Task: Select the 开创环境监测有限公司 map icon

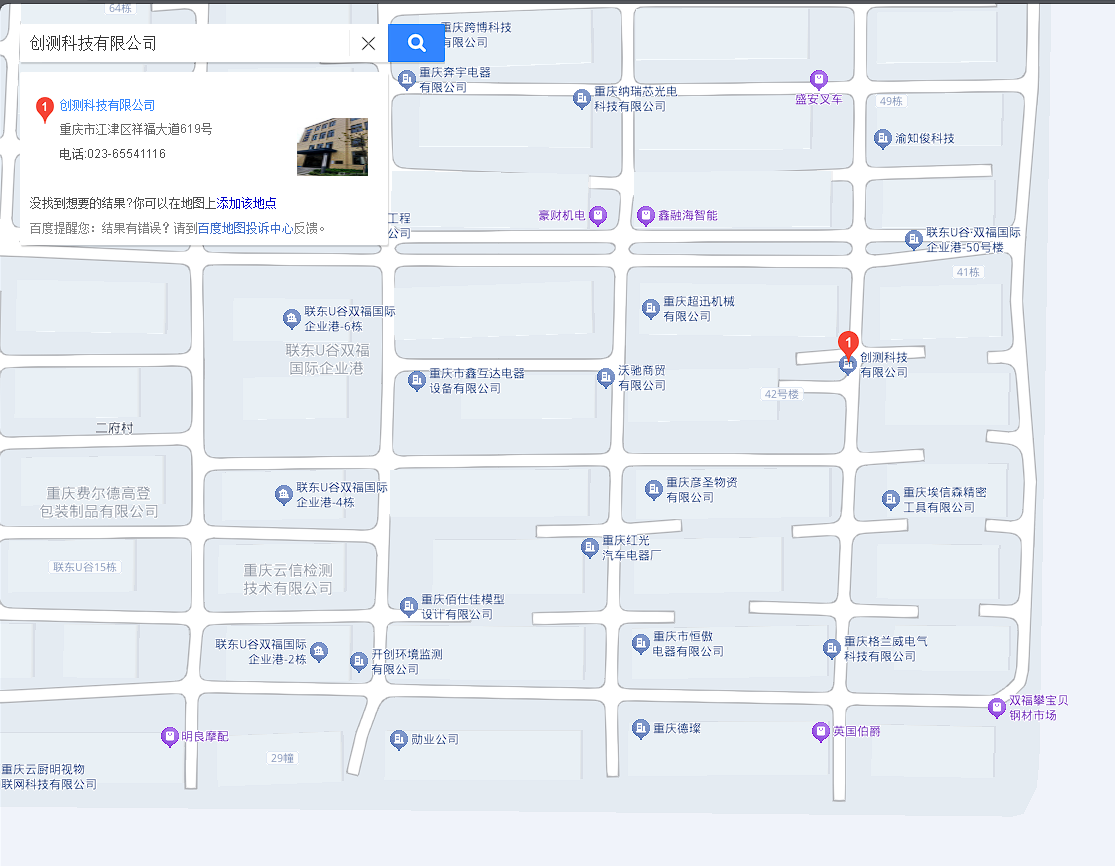Action: point(359,661)
